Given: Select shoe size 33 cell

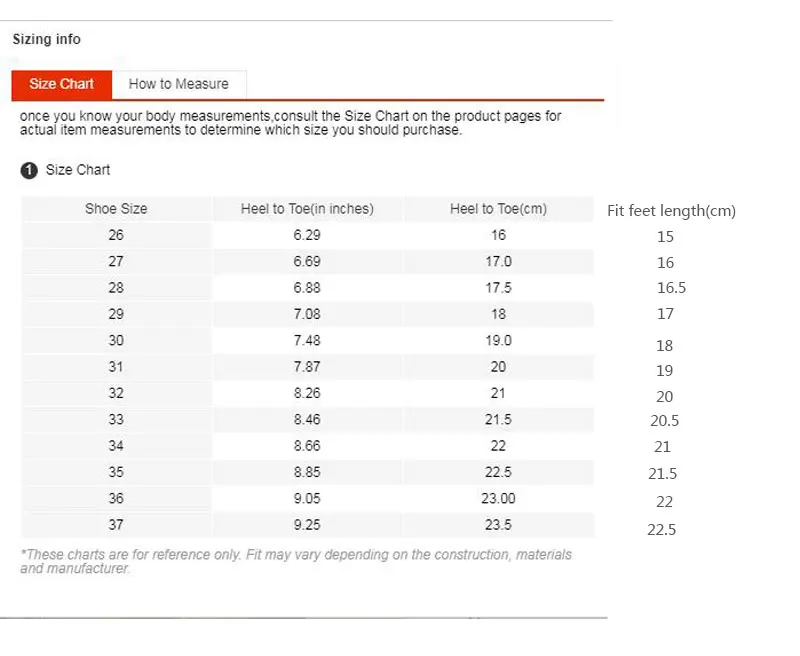Looking at the screenshot, I should point(116,419).
